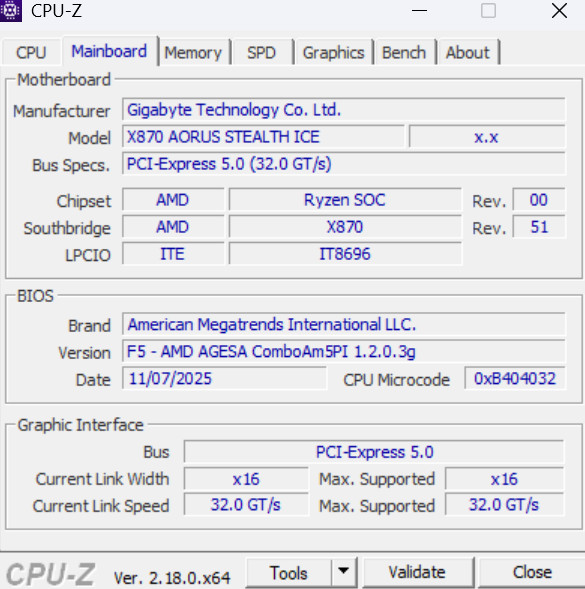
Task: Click the Tools button
Action: 289,572
